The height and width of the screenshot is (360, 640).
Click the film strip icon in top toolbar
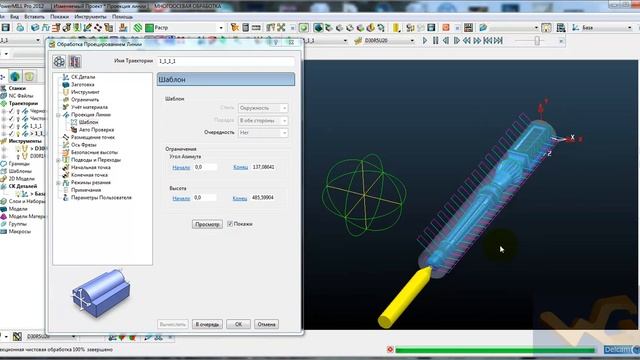click(x=468, y=27)
